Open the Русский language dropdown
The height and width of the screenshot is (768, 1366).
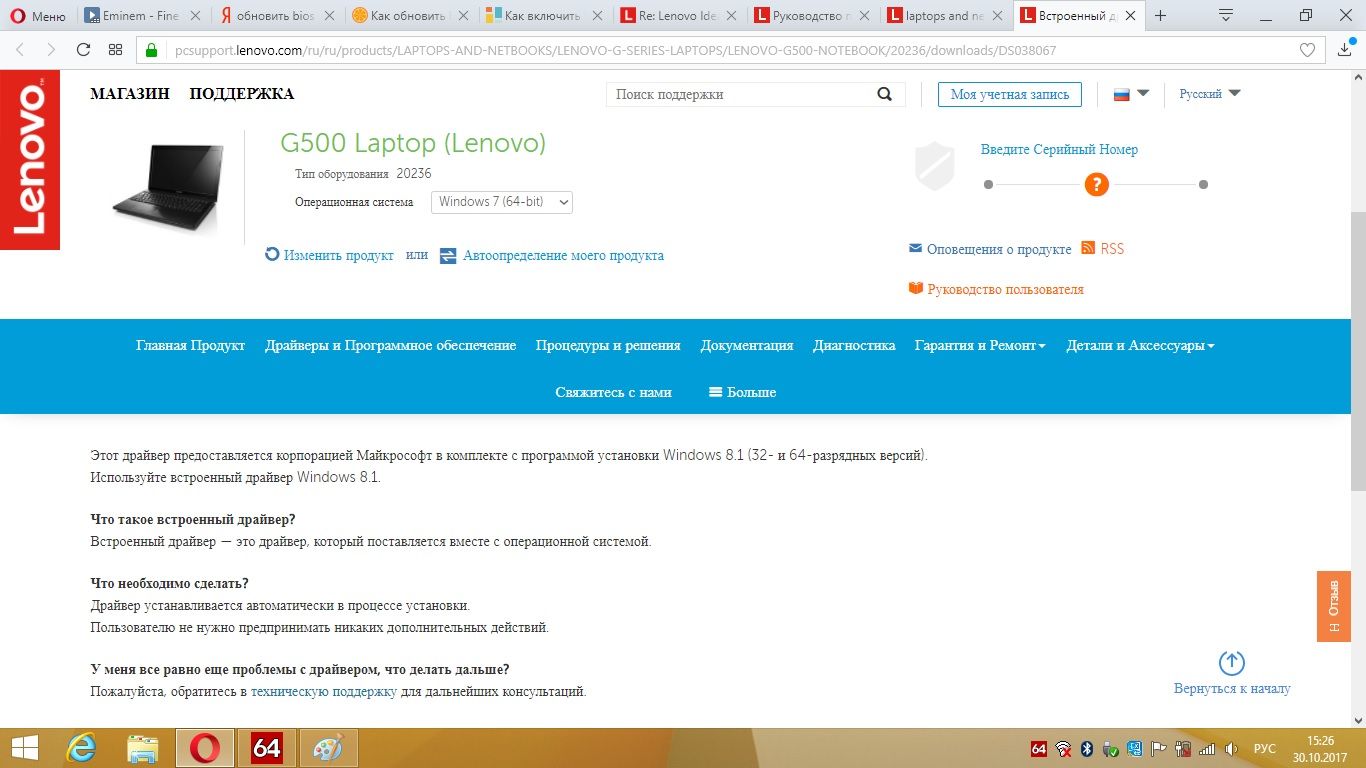[1209, 94]
